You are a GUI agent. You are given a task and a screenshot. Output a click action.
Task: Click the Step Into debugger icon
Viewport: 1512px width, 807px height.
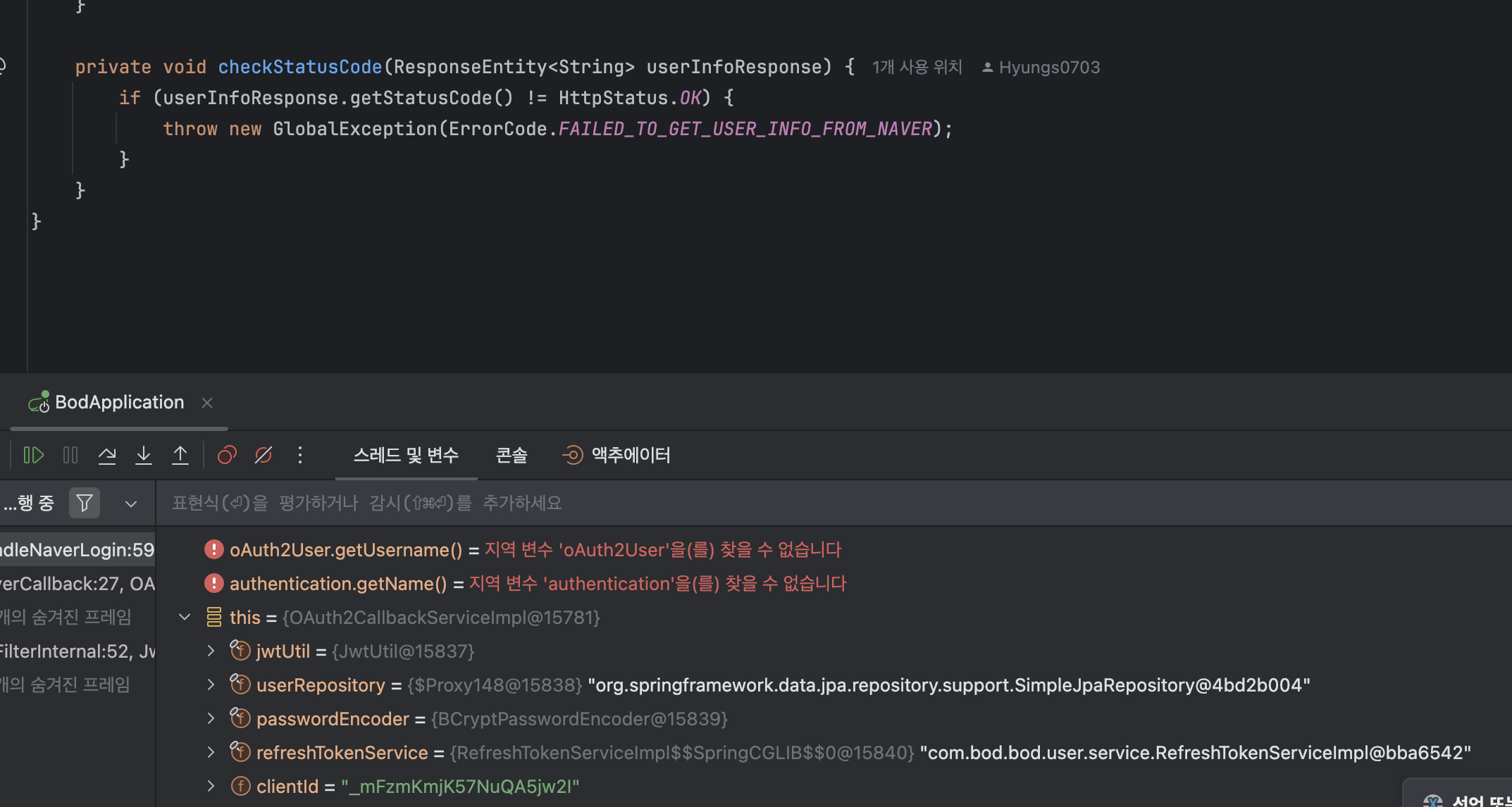[x=144, y=456]
